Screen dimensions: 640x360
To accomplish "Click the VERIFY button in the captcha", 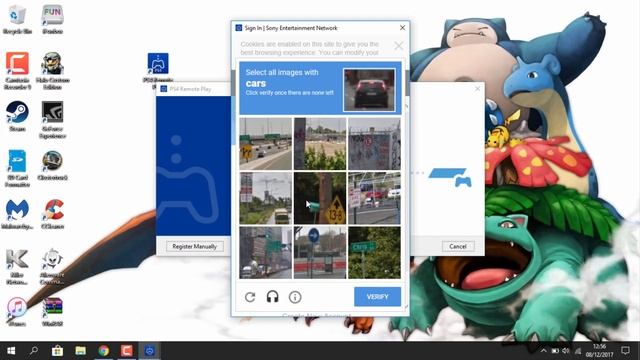I will [x=377, y=297].
